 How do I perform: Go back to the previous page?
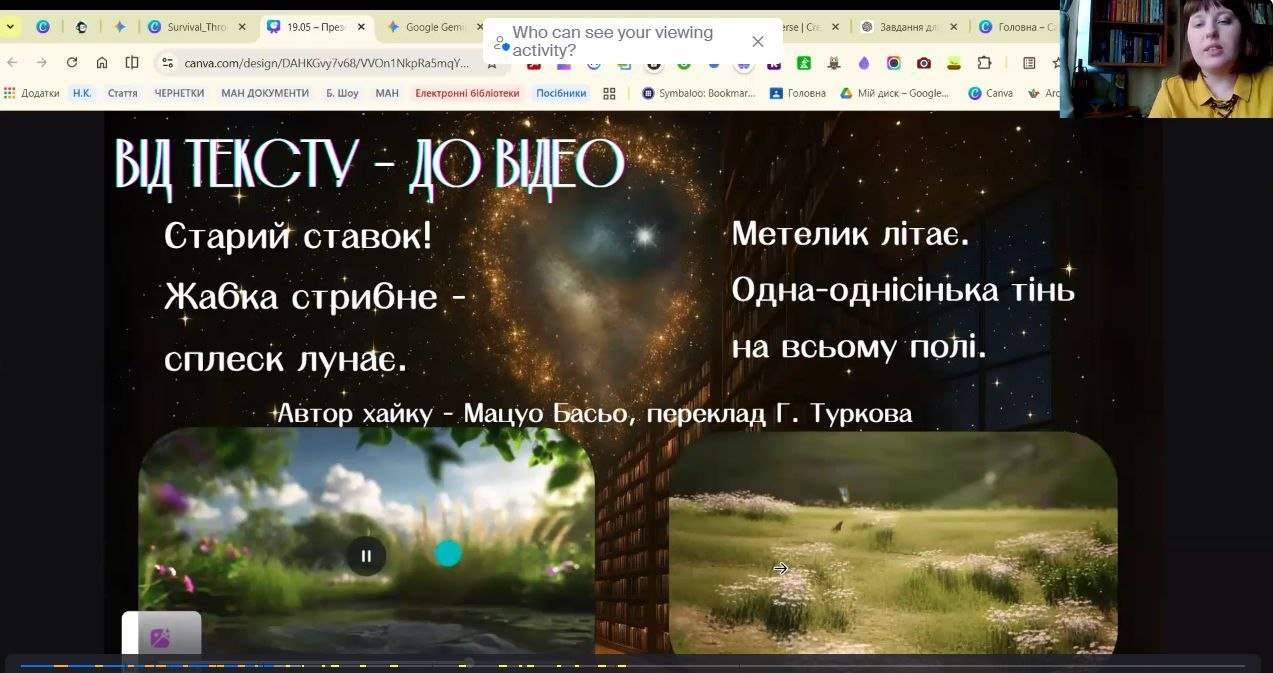13,62
